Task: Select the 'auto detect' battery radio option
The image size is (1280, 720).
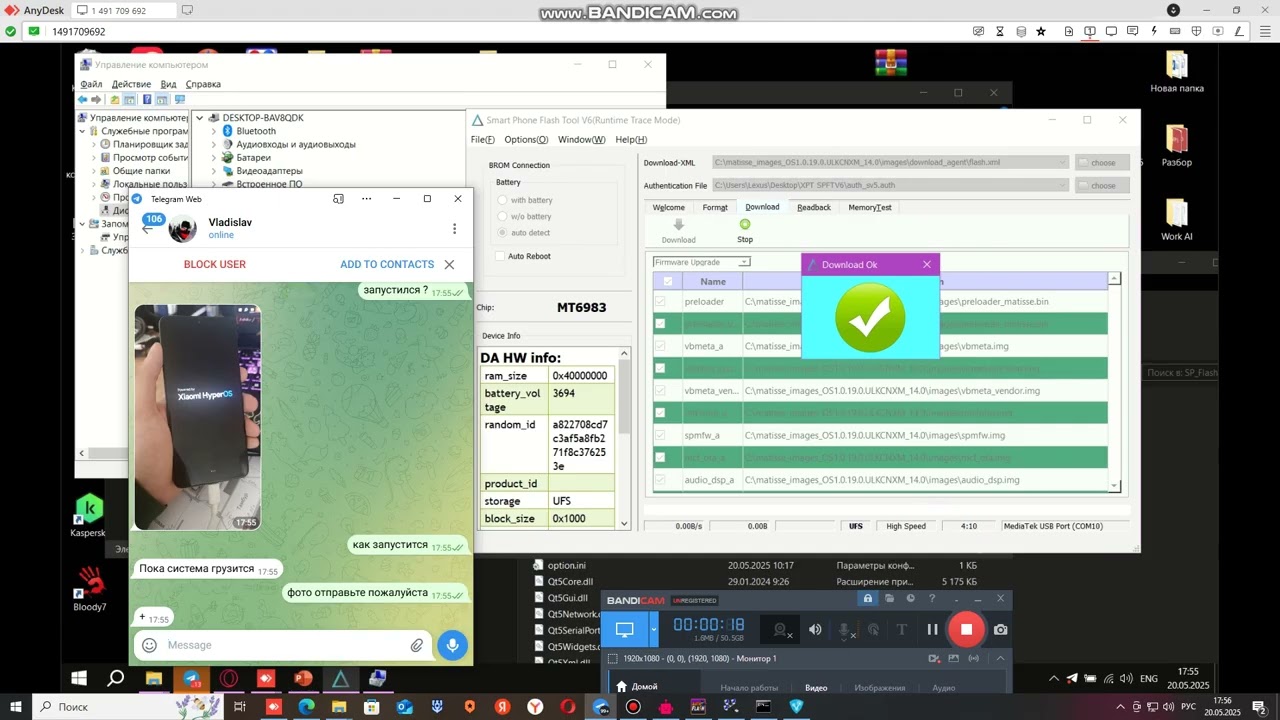Action: (502, 232)
